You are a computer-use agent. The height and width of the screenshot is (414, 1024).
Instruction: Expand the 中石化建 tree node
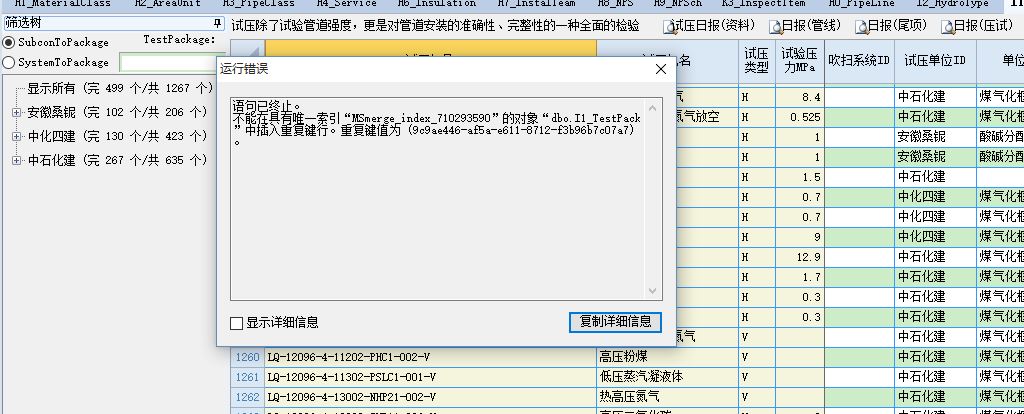16,160
